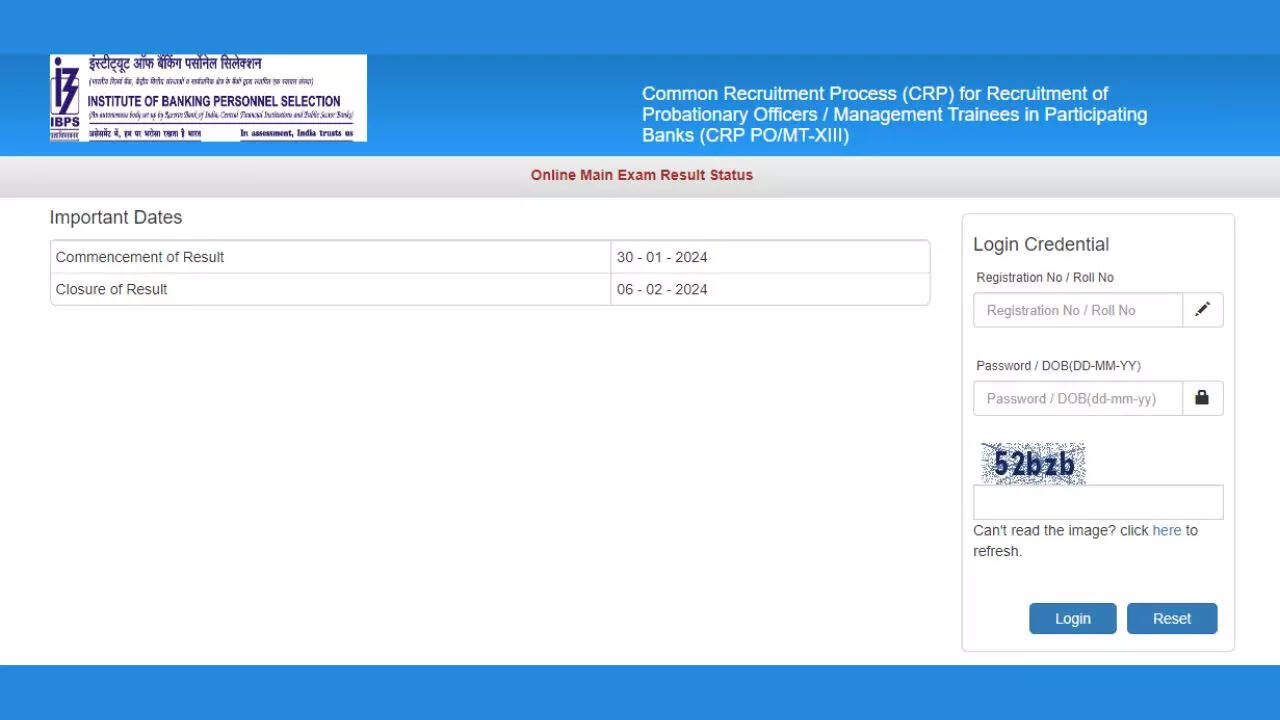Click 'here' link to refresh captcha
Viewport: 1280px width, 720px height.
coord(1166,531)
